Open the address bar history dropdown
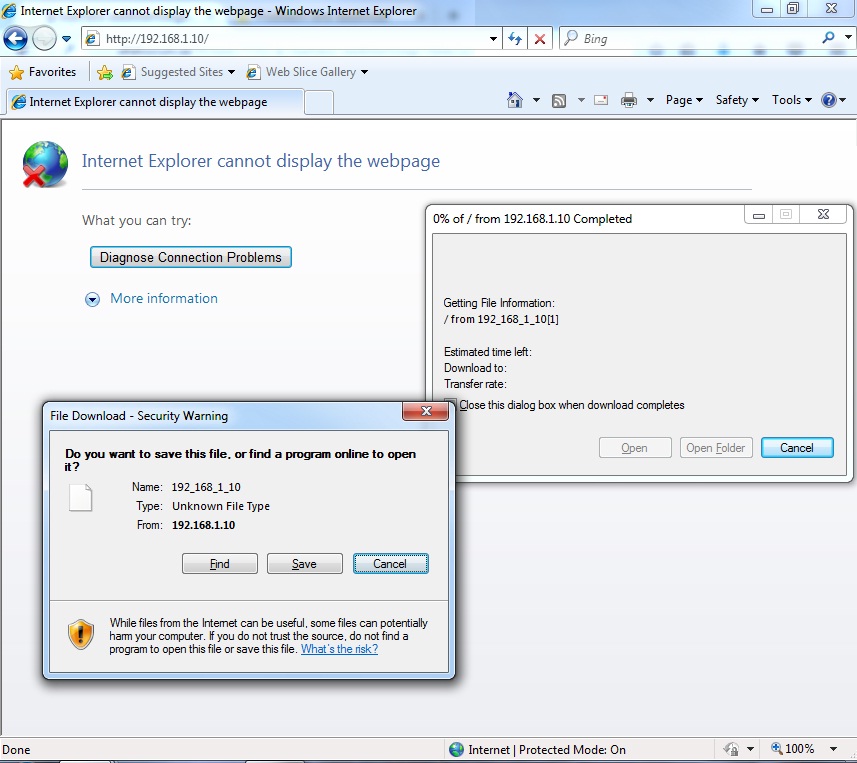857x763 pixels. 494,39
